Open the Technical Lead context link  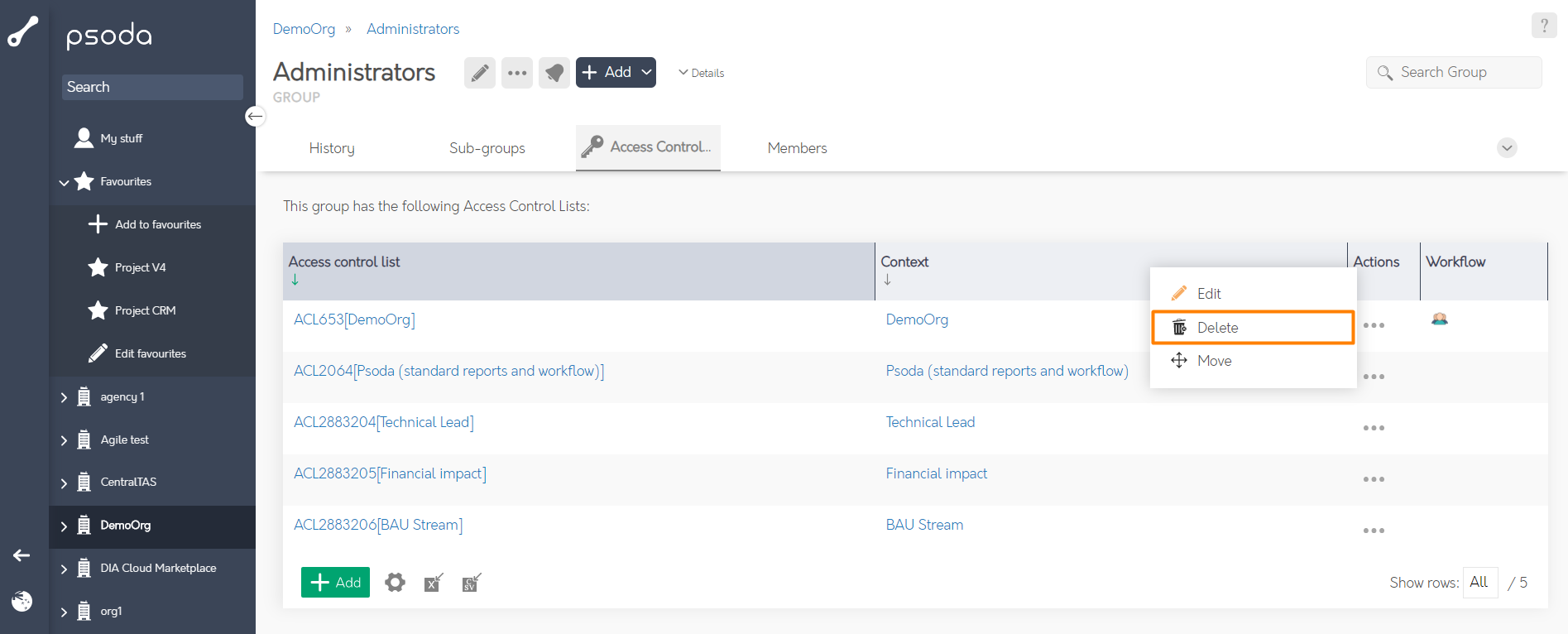tap(930, 422)
